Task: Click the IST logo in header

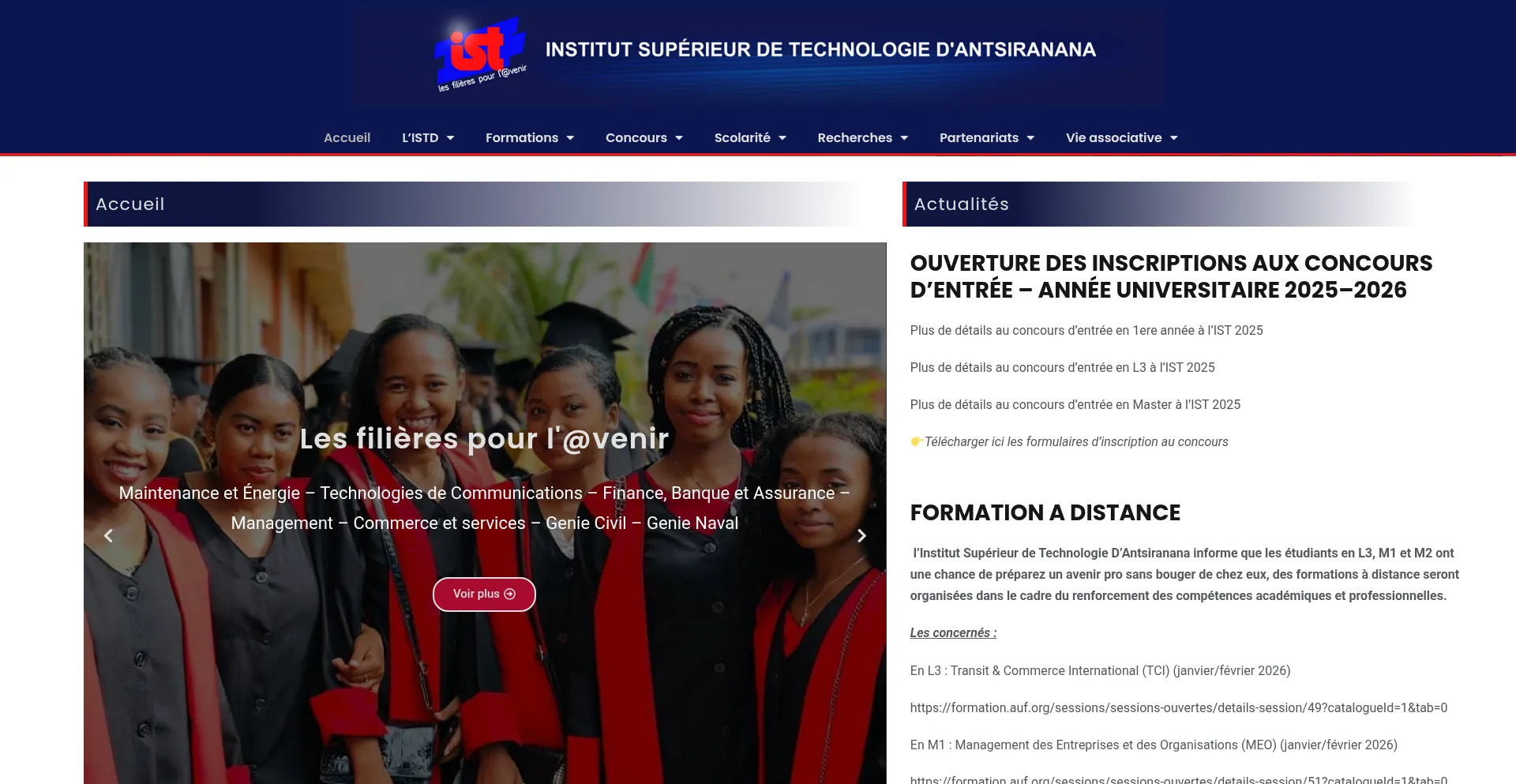Action: point(481,52)
